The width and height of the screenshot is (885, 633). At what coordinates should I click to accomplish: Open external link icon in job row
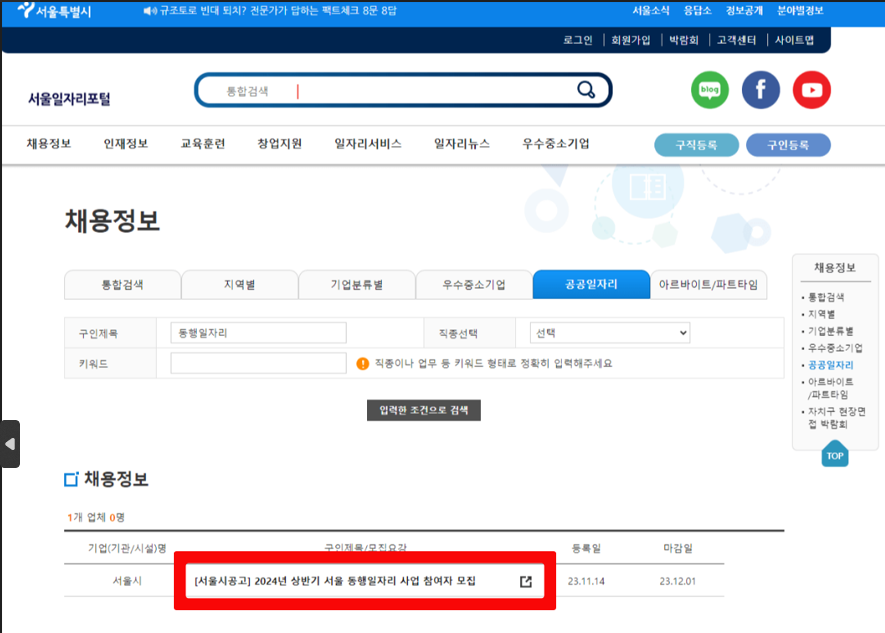(525, 581)
